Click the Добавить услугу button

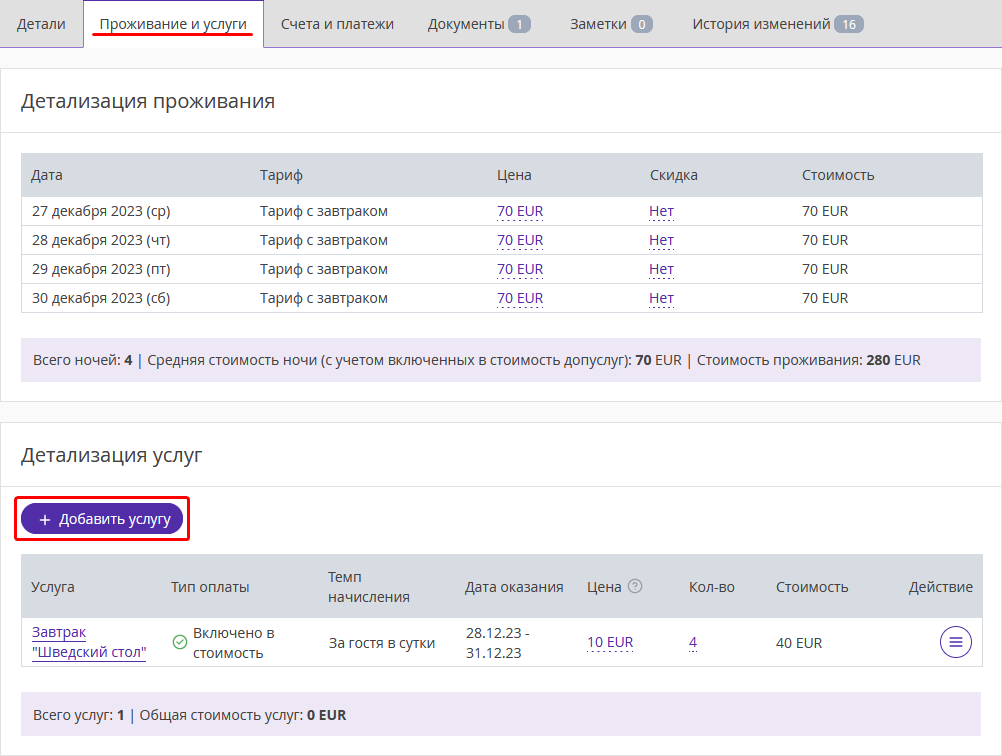pyautogui.click(x=102, y=519)
